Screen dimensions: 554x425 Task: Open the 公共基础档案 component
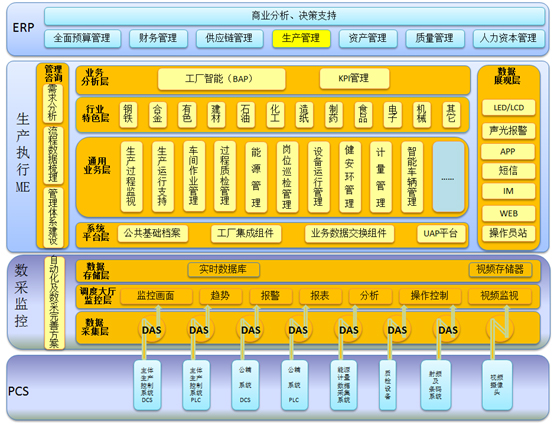pyautogui.click(x=153, y=233)
